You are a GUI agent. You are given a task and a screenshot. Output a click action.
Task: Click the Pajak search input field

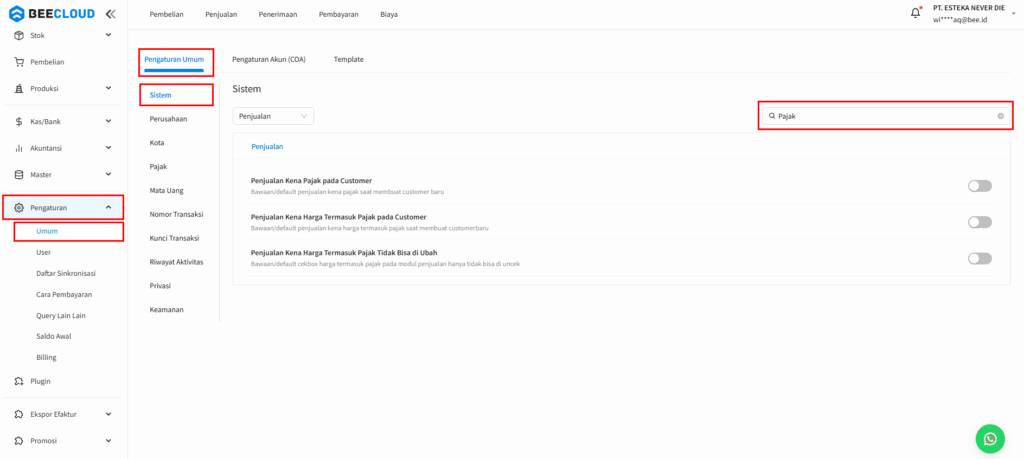pos(880,116)
